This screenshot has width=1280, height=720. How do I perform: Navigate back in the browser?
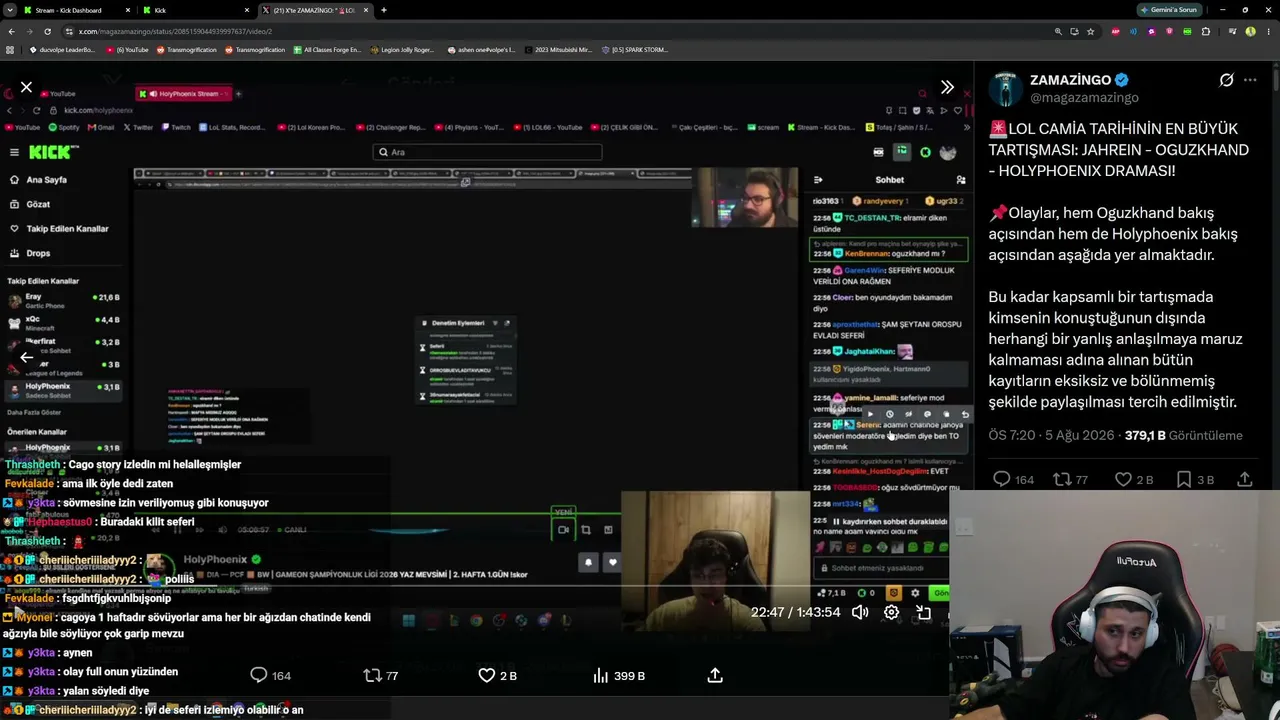[11, 31]
